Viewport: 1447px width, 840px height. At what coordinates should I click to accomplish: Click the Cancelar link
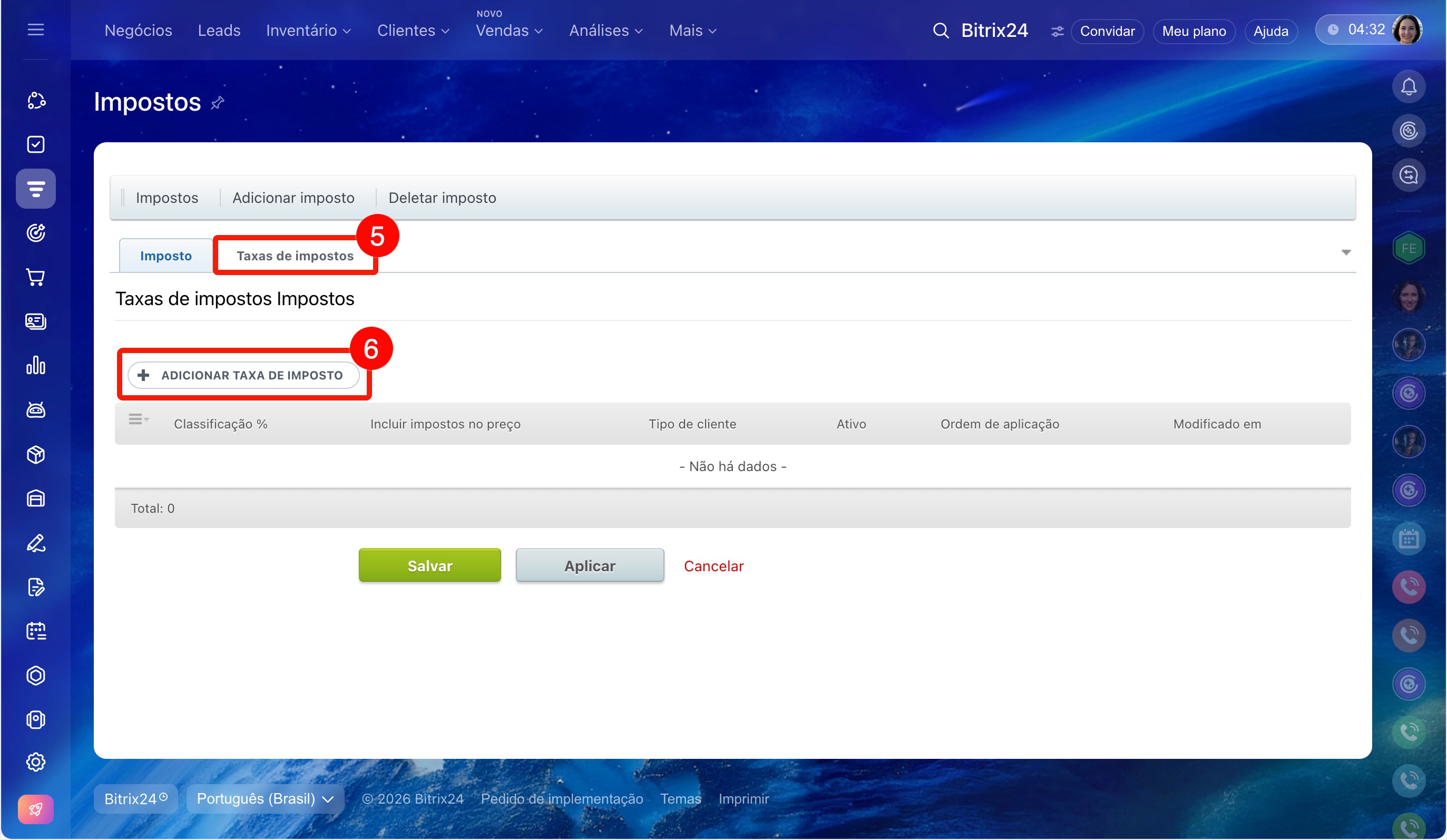(713, 566)
